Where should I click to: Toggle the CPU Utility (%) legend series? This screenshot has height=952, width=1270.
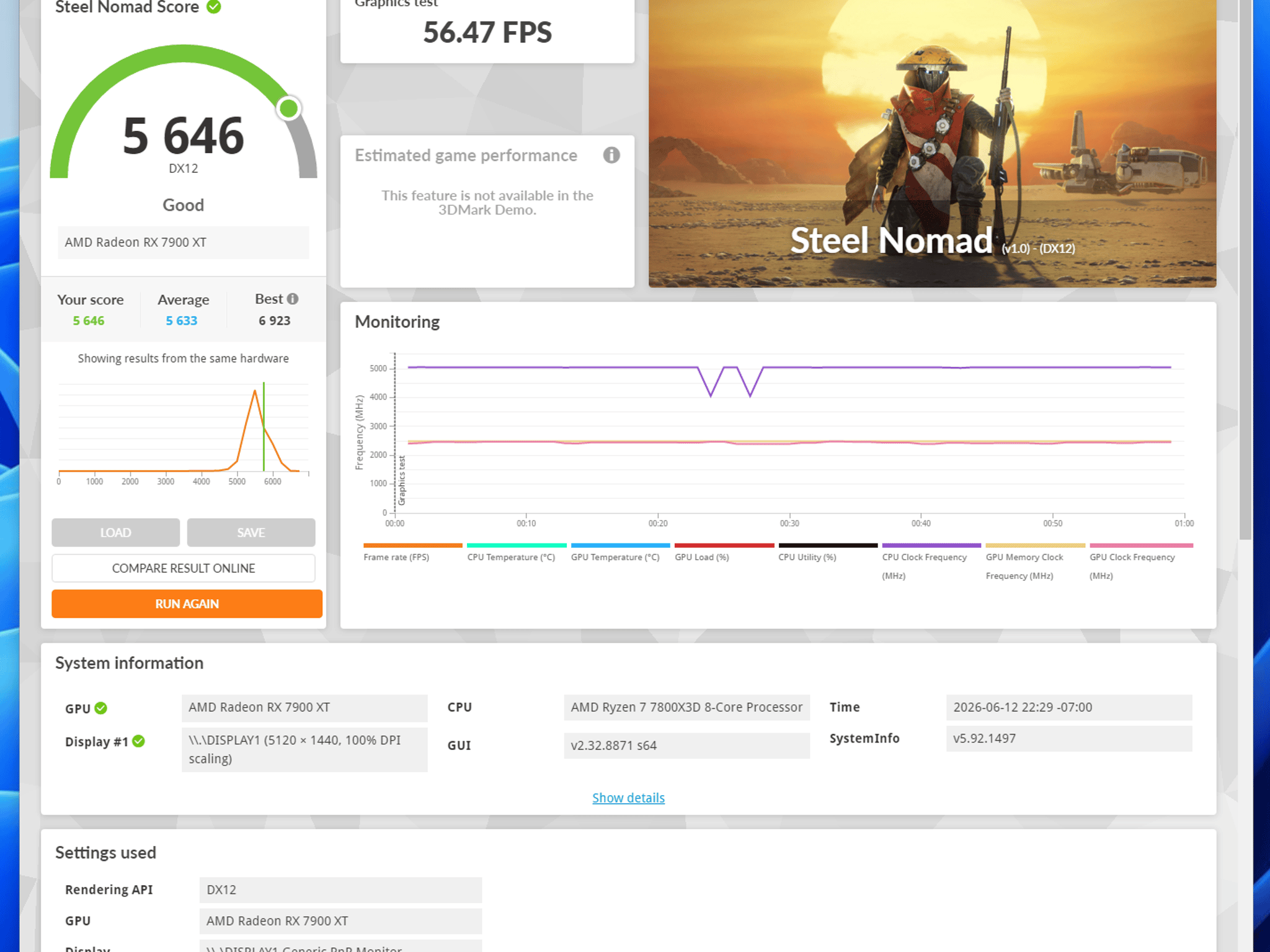tap(828, 553)
